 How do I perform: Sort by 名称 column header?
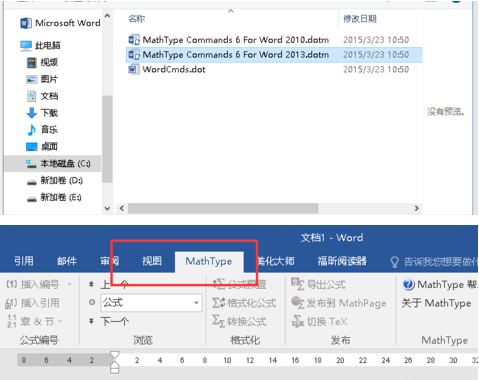(x=137, y=19)
